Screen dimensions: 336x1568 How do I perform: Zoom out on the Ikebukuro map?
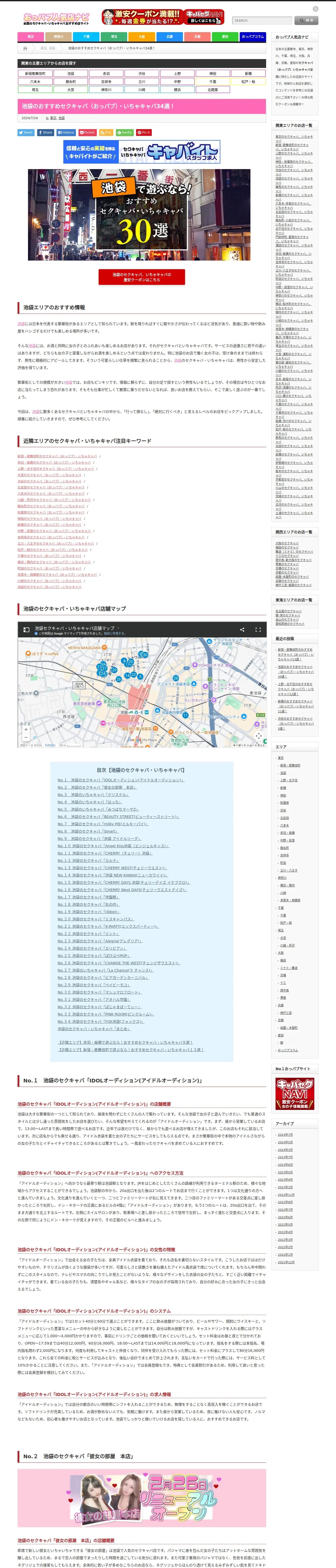[26, 737]
